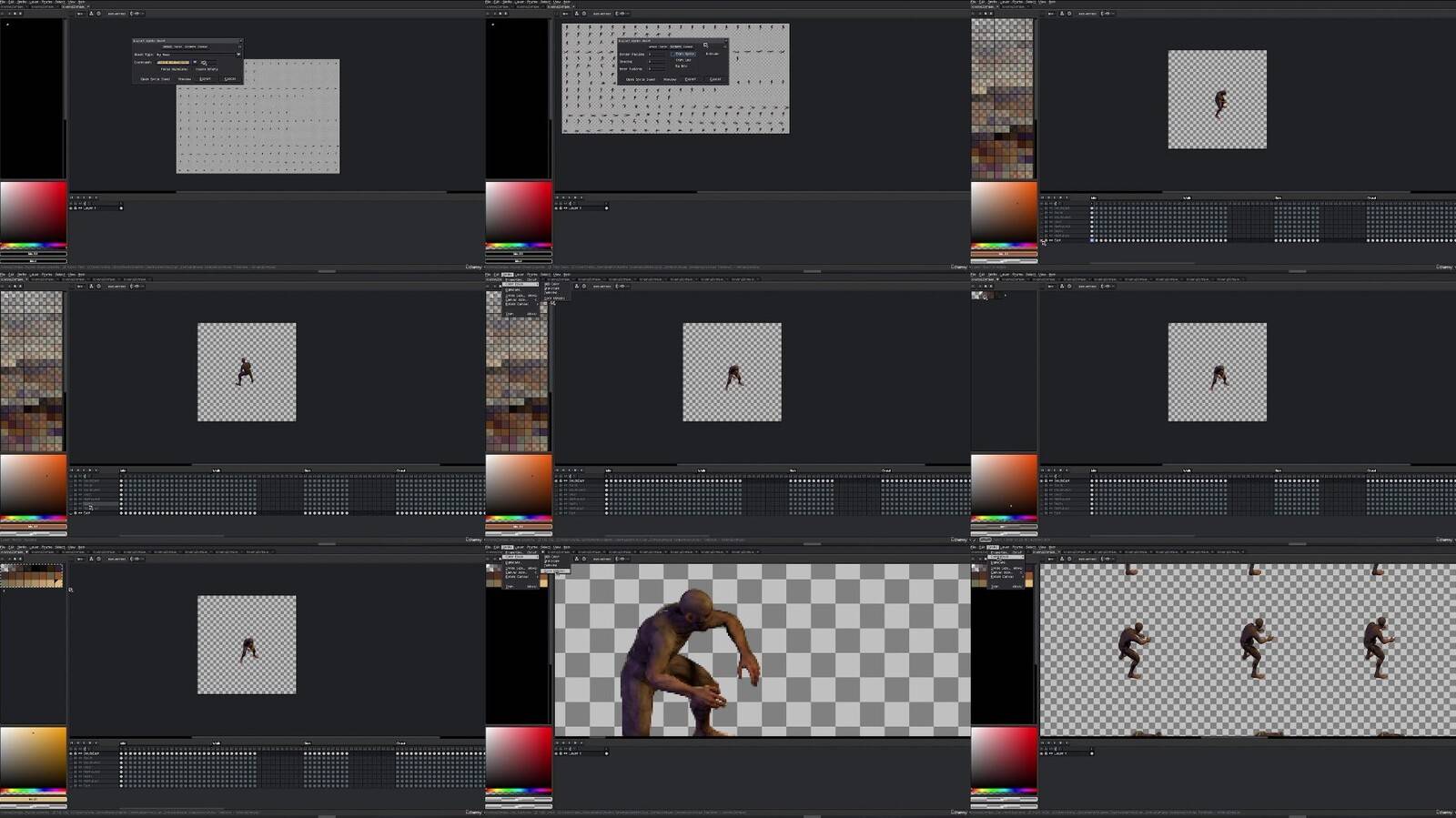This screenshot has width=1456, height=818.
Task: Click Cancel button in top-middle export dialog
Action: point(715,79)
